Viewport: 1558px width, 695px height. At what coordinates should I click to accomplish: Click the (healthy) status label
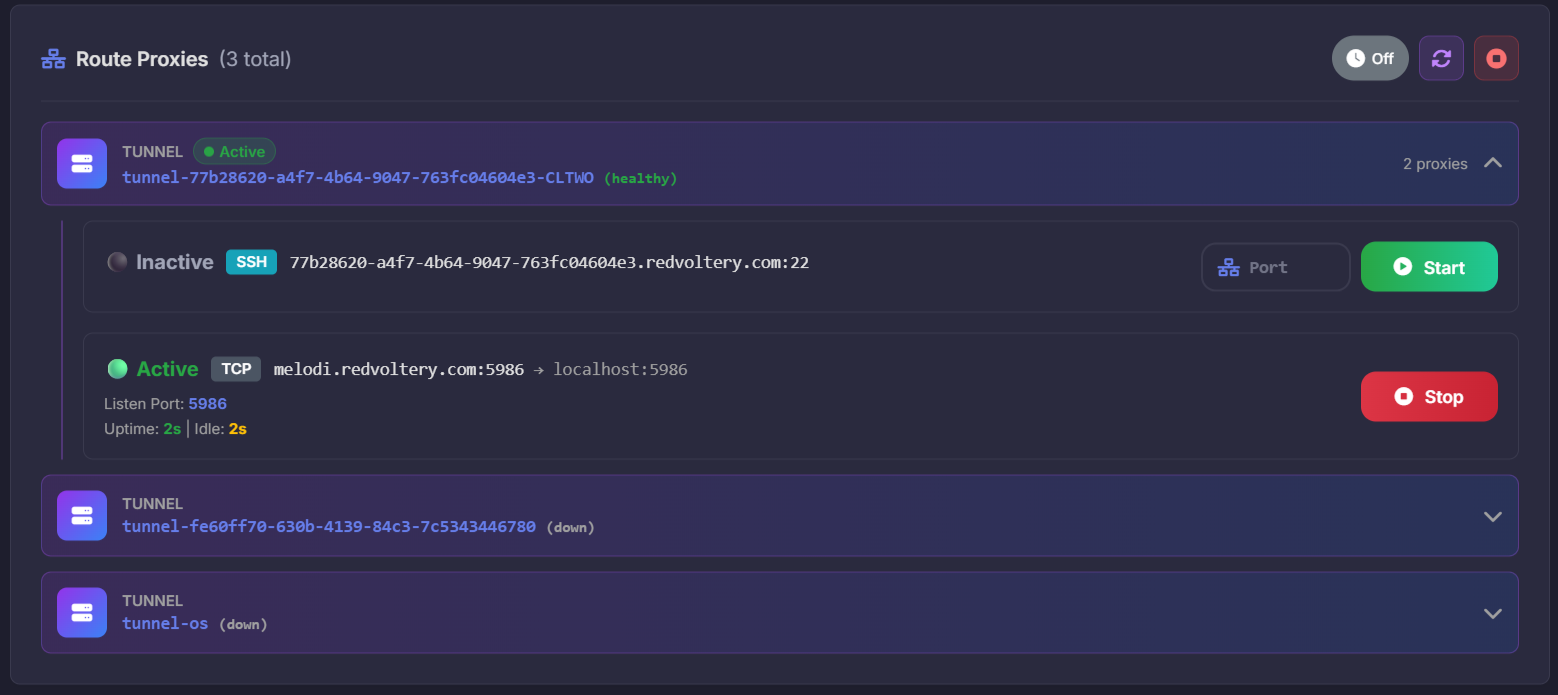[x=641, y=178]
